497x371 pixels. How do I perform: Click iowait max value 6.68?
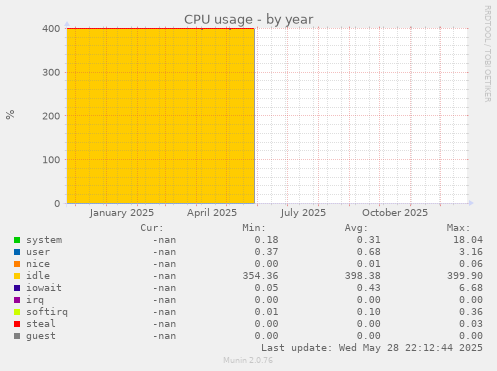471,288
